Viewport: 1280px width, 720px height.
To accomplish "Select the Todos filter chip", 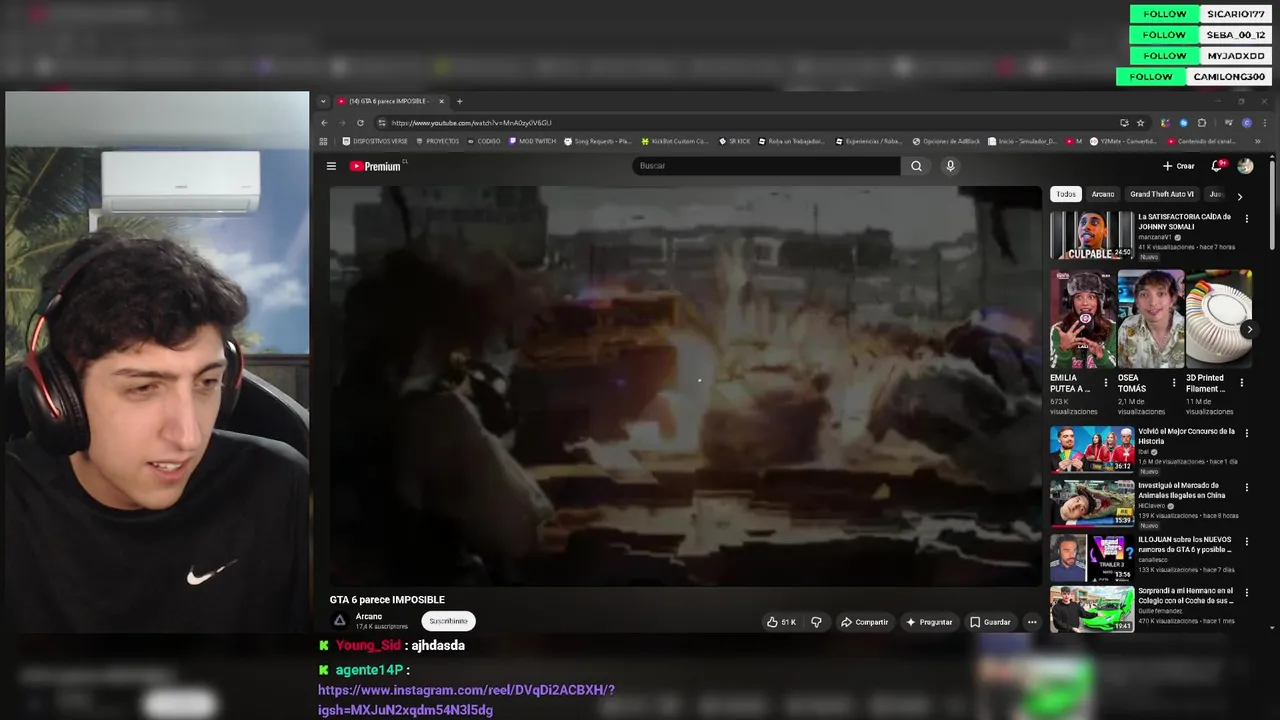I will click(x=1066, y=194).
